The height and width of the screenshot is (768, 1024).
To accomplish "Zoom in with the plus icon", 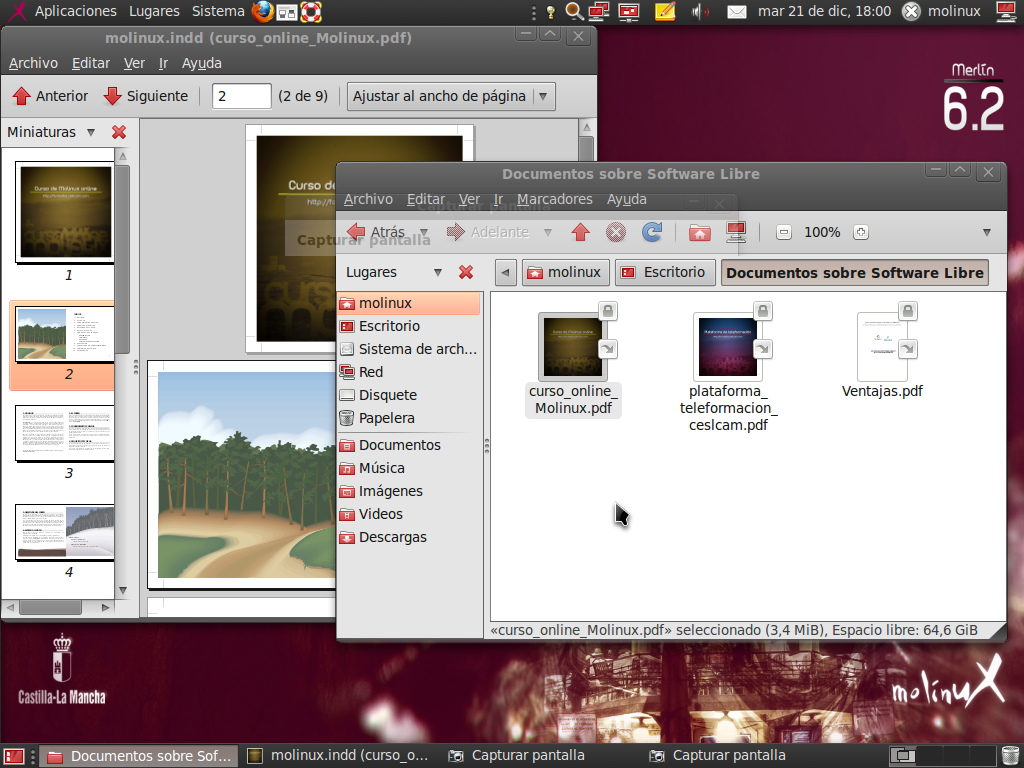I will (861, 232).
